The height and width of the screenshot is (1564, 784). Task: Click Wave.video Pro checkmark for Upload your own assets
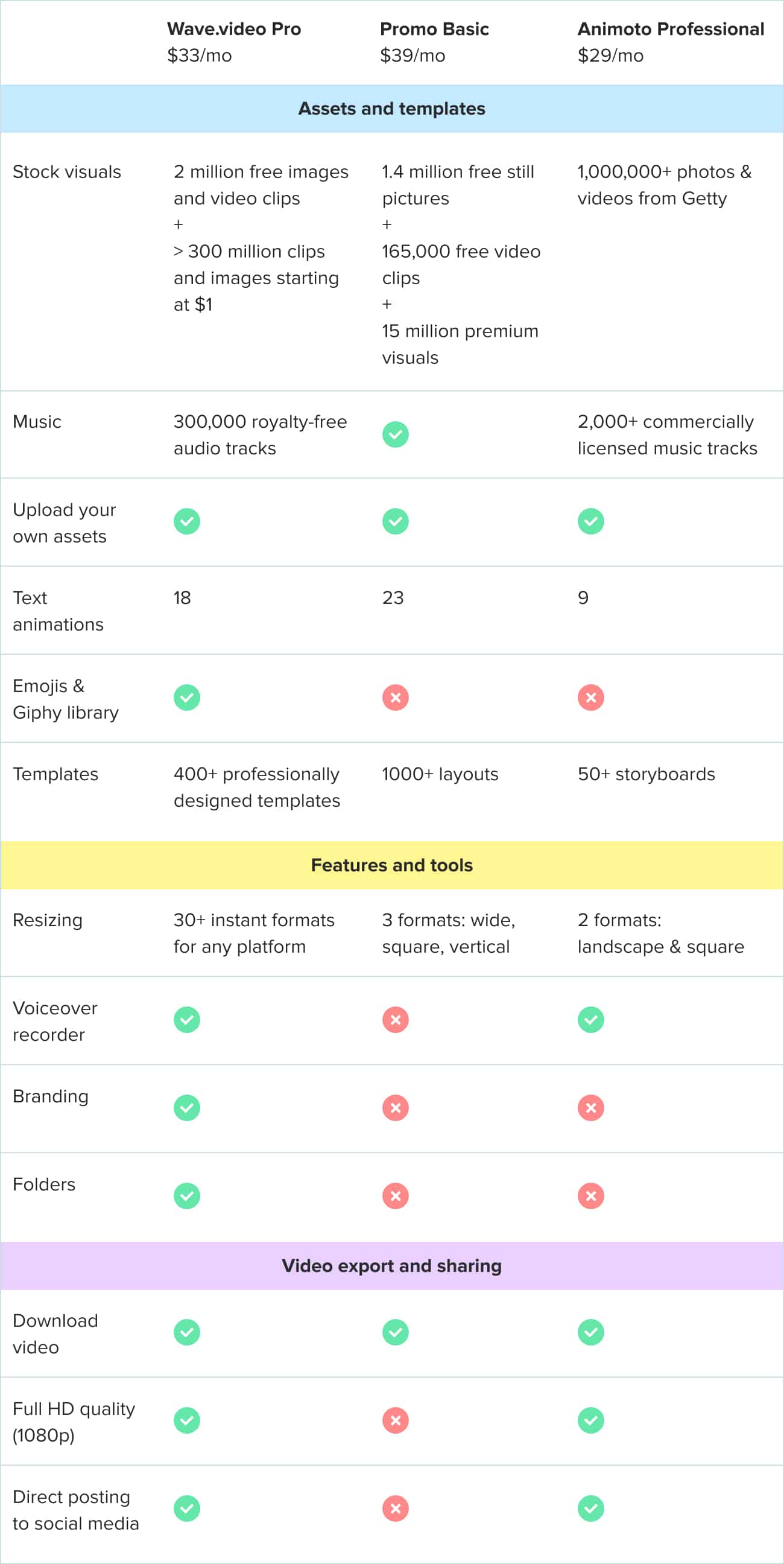coord(187,521)
